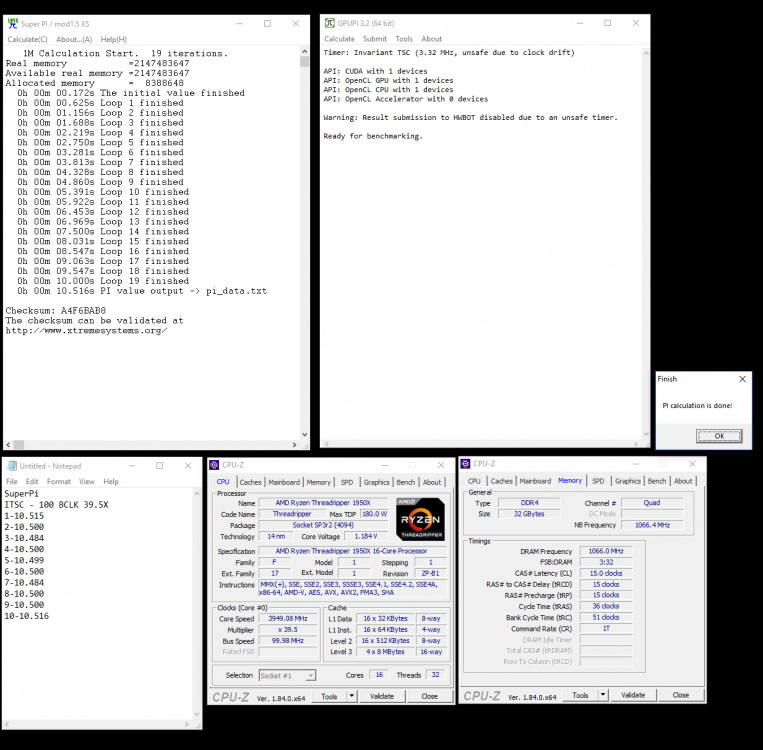Select Memory tab in right CPU-Z
Screen dimensions: 763x750
570,480
